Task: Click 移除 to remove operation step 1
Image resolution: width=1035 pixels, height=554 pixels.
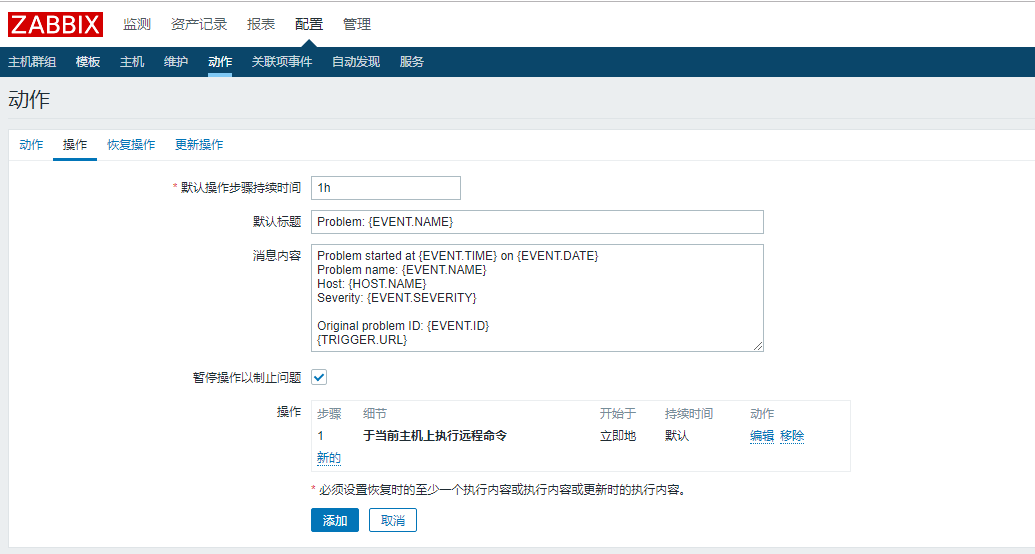Action: click(x=792, y=436)
